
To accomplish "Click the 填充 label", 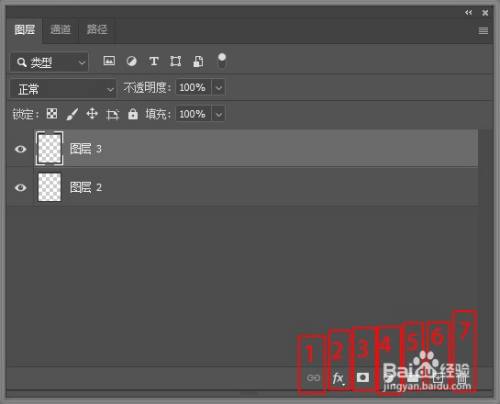I will click(x=158, y=114).
